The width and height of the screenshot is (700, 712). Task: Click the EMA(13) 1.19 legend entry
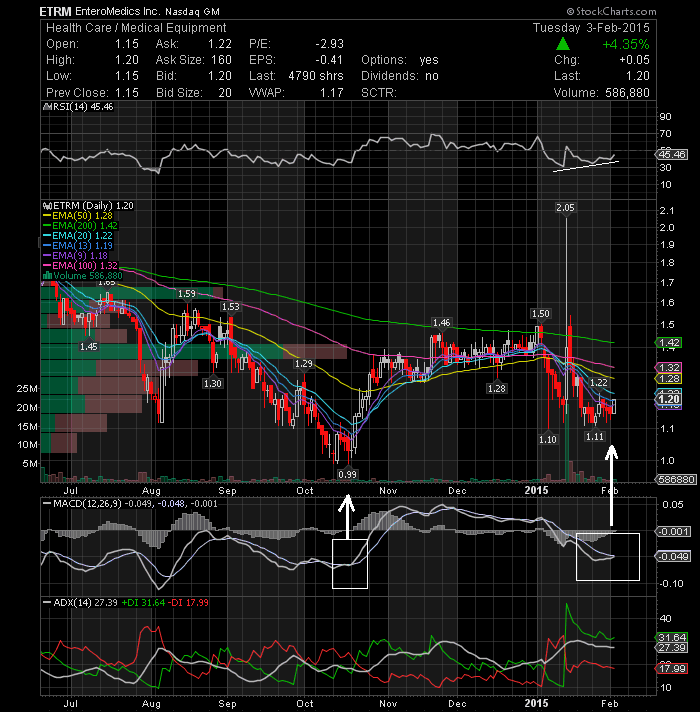(x=82, y=246)
